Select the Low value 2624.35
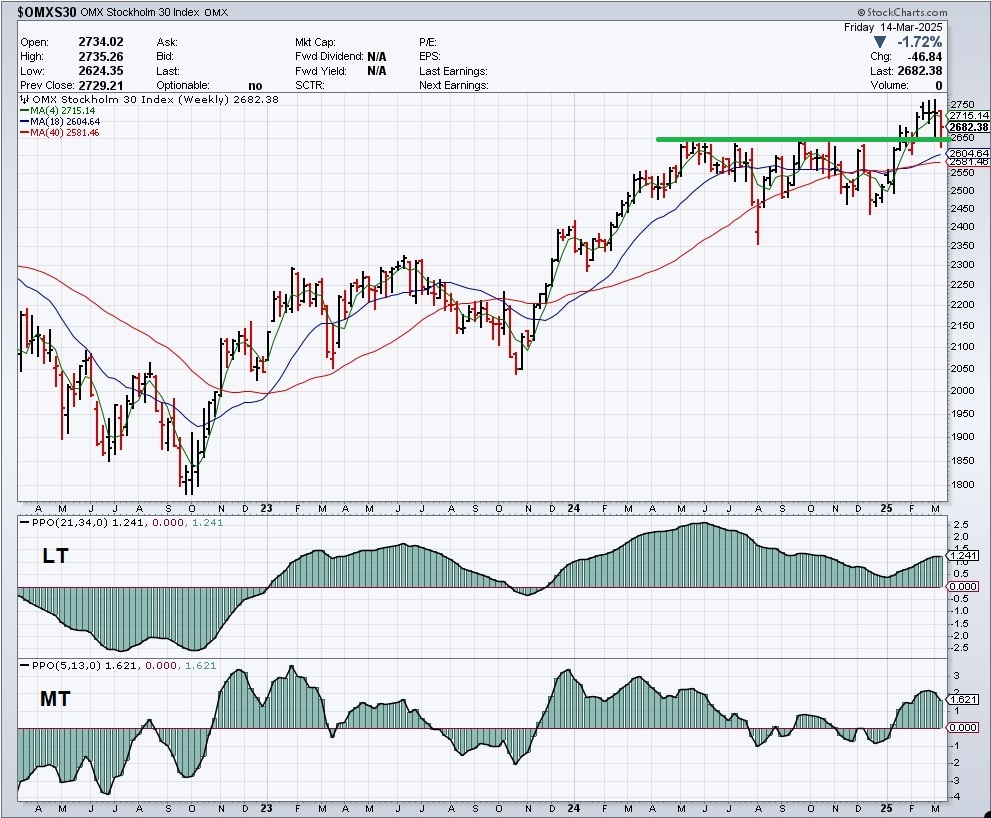This screenshot has width=991, height=818. click(x=100, y=71)
